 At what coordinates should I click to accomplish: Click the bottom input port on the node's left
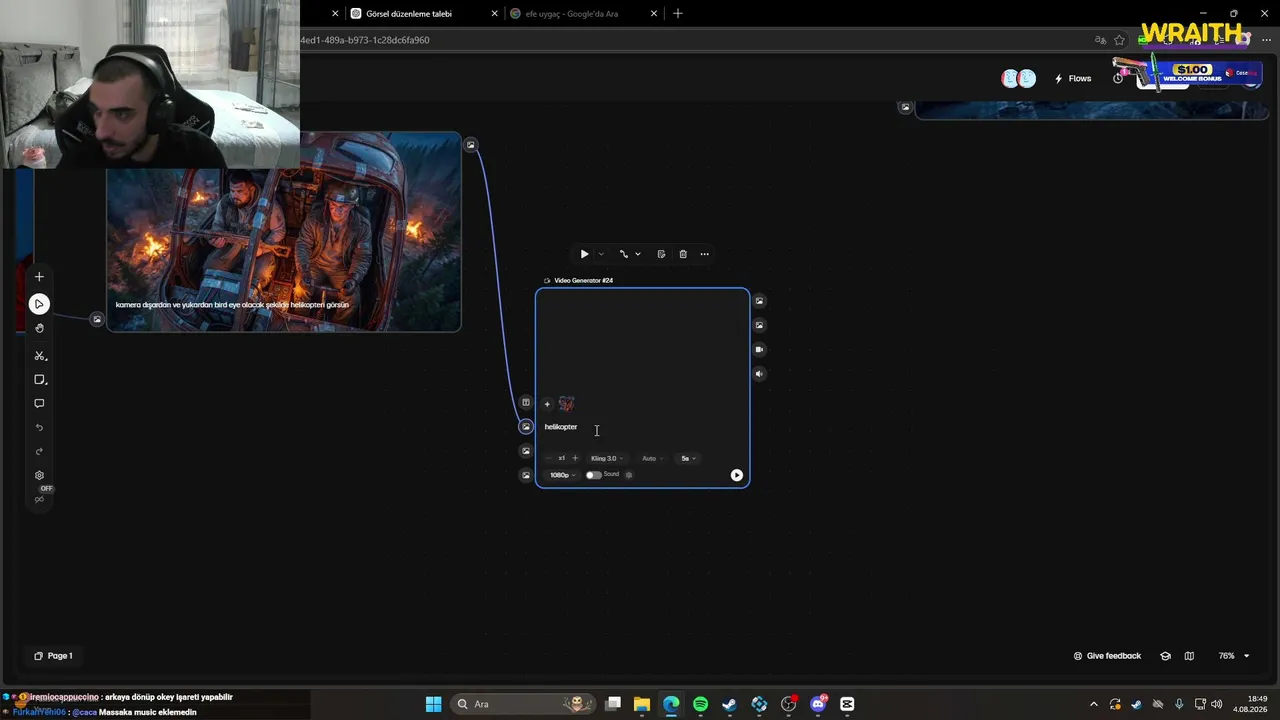pyautogui.click(x=526, y=475)
